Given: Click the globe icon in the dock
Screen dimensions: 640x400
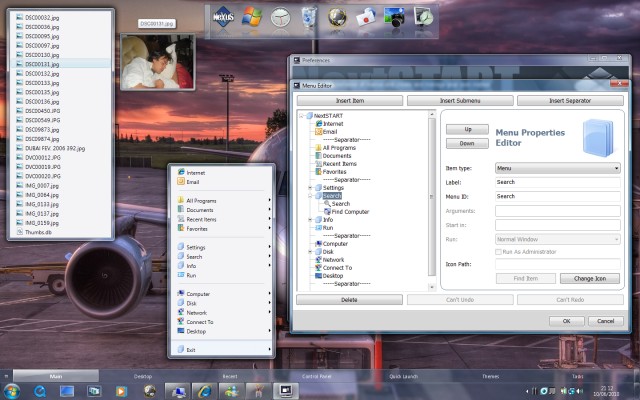Looking at the screenshot, I should (338, 17).
